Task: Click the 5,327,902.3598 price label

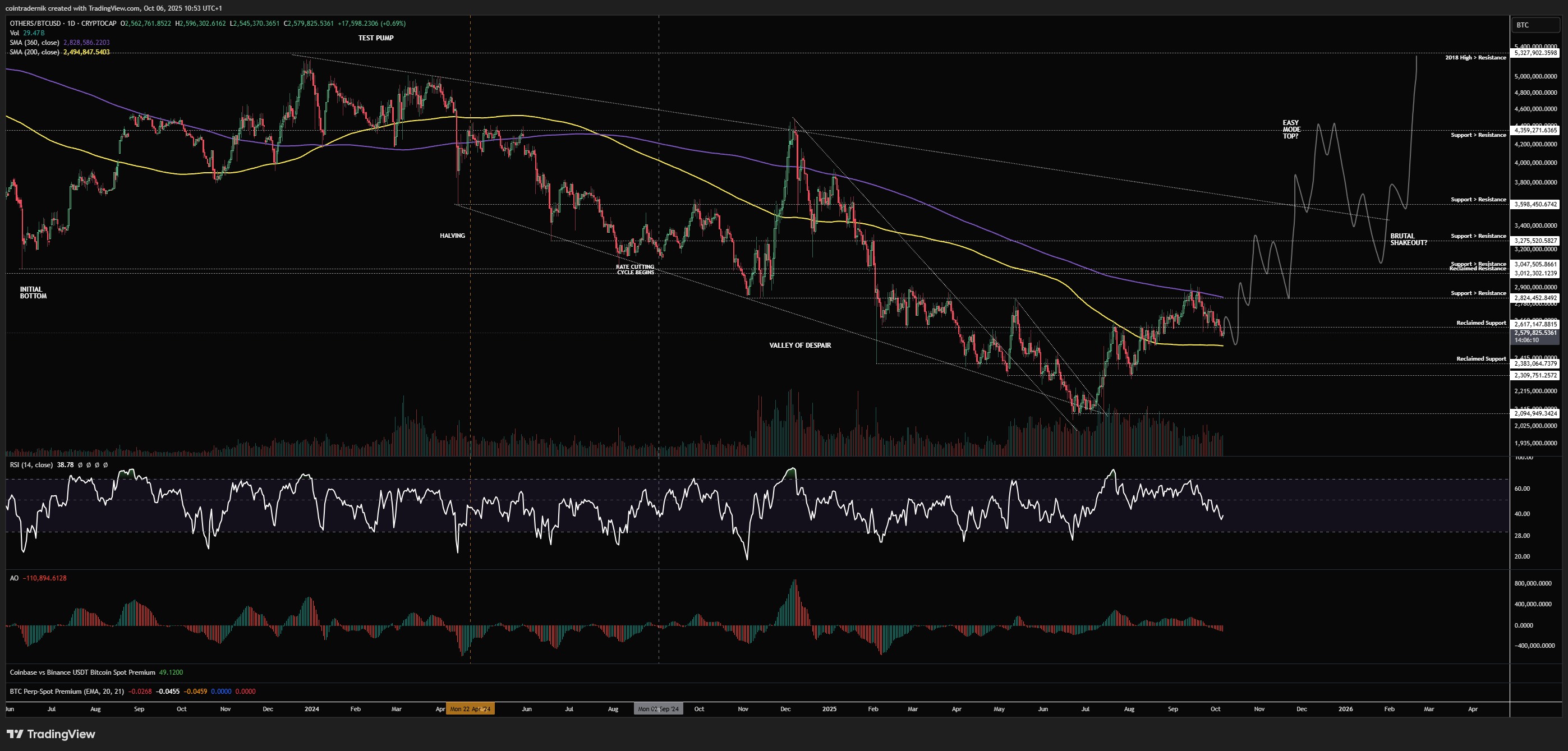Action: point(1535,53)
